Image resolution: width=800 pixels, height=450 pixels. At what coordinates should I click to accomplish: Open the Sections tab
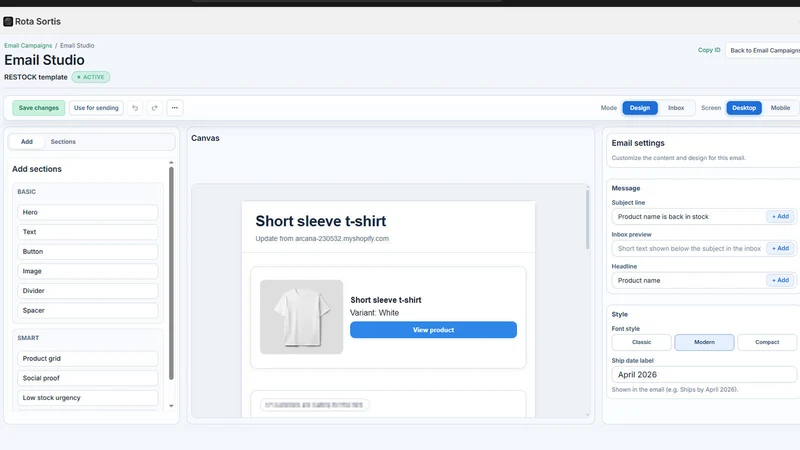63,142
